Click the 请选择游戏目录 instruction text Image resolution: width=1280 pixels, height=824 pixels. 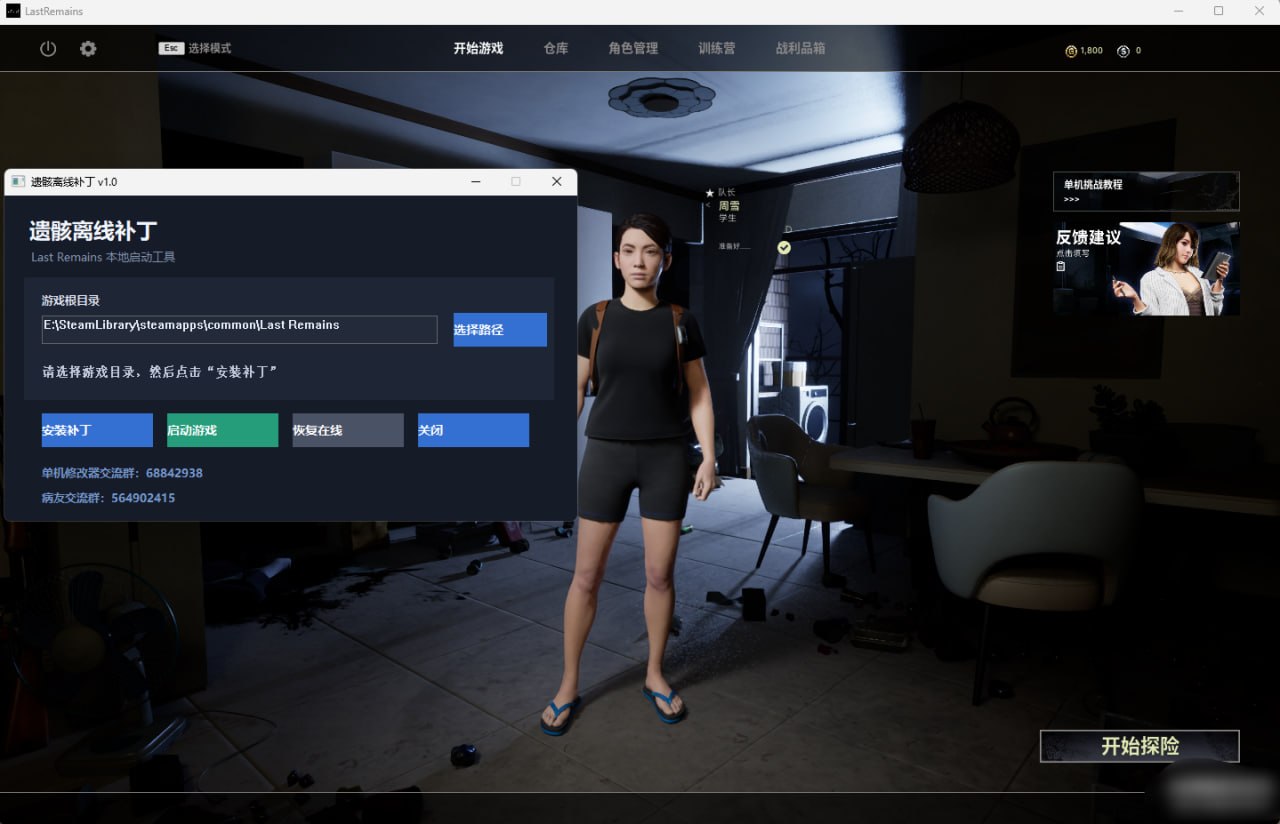(x=160, y=372)
